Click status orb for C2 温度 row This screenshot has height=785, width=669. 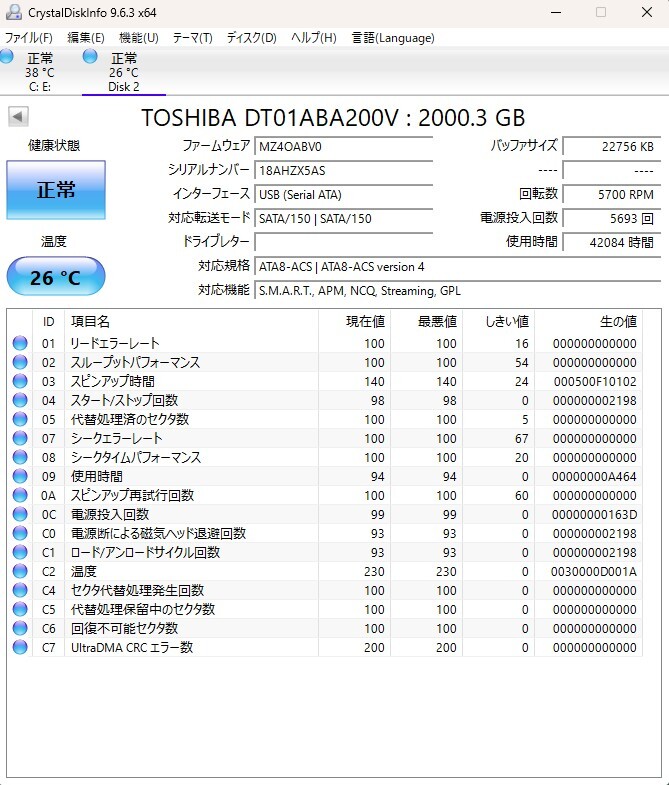point(20,571)
